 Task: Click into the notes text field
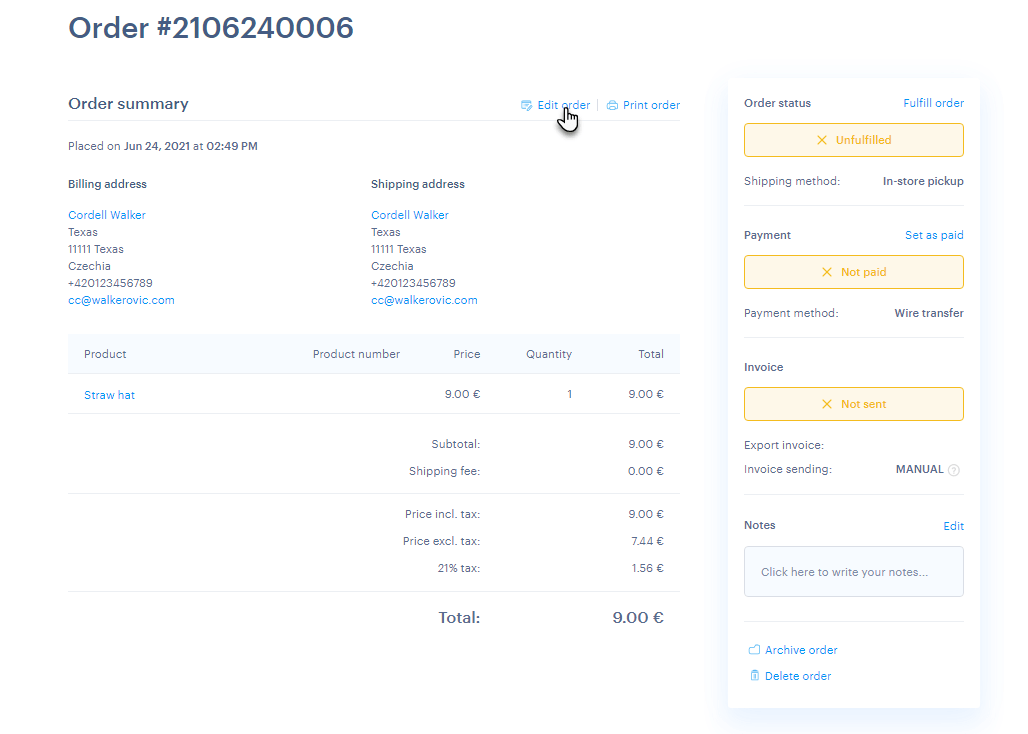pyautogui.click(x=853, y=572)
